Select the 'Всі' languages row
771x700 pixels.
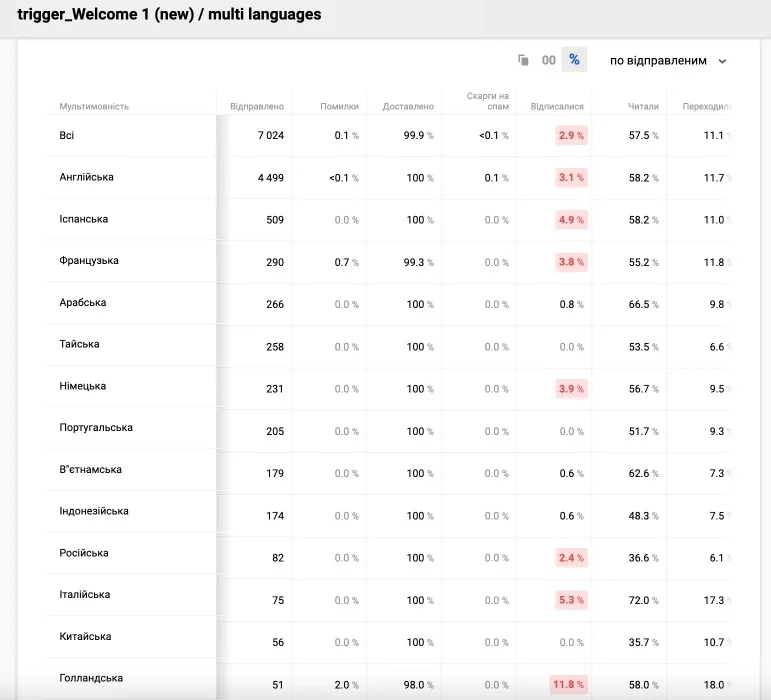point(386,135)
